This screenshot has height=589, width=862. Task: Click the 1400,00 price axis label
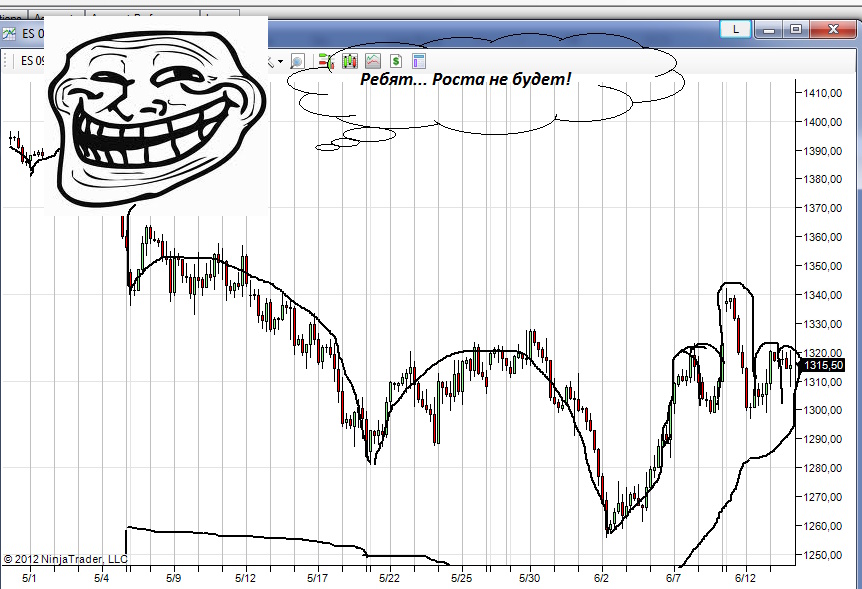tap(822, 122)
